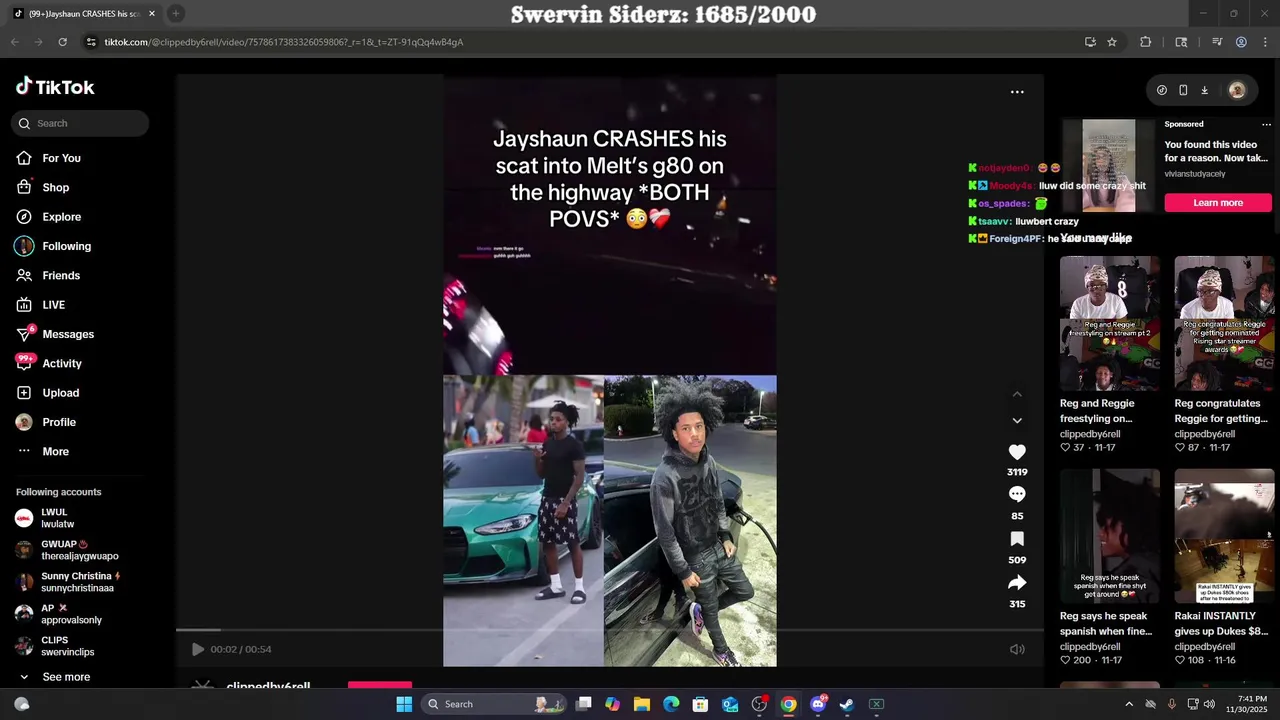This screenshot has width=1280, height=720.
Task: Show hidden system tray icons
Action: coord(1129,704)
